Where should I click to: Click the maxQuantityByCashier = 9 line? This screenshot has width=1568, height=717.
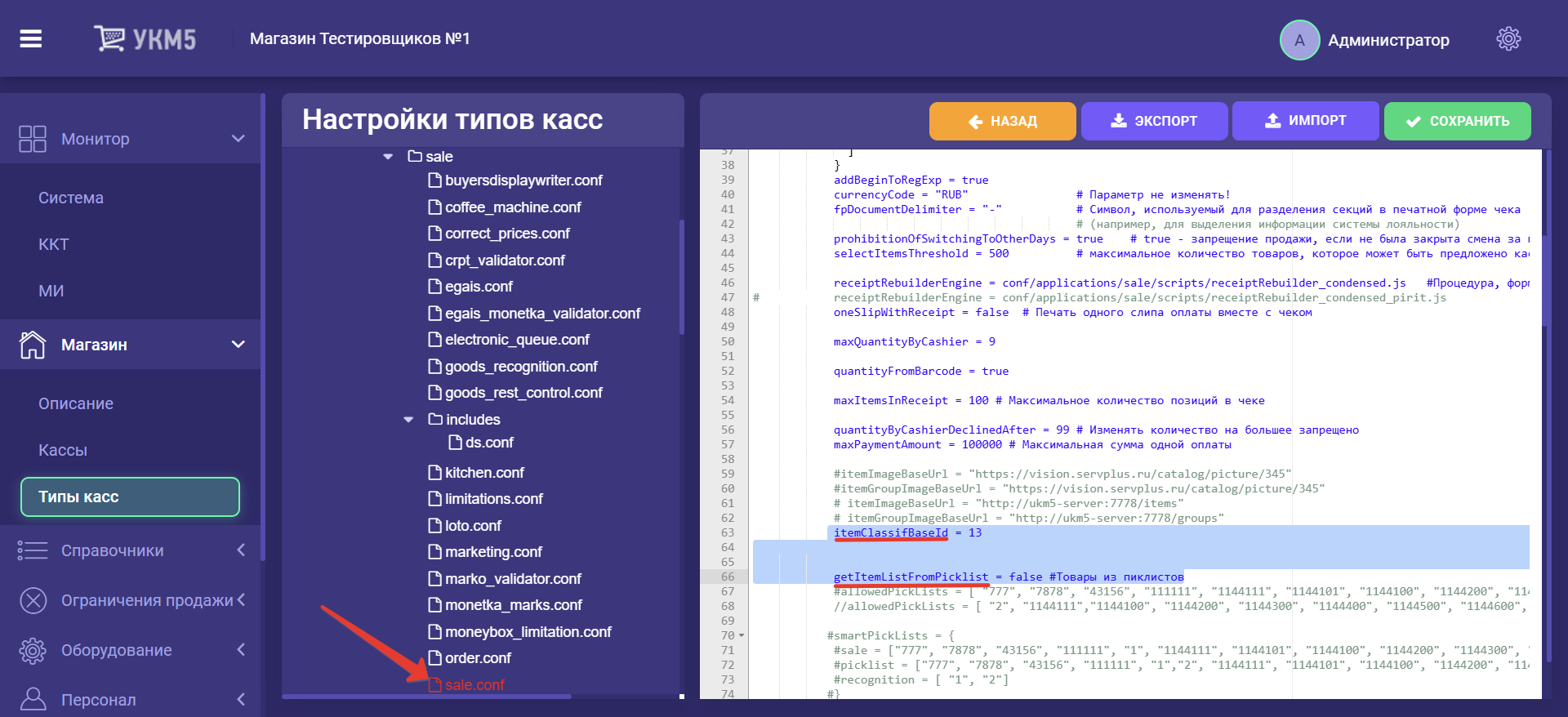pos(914,341)
